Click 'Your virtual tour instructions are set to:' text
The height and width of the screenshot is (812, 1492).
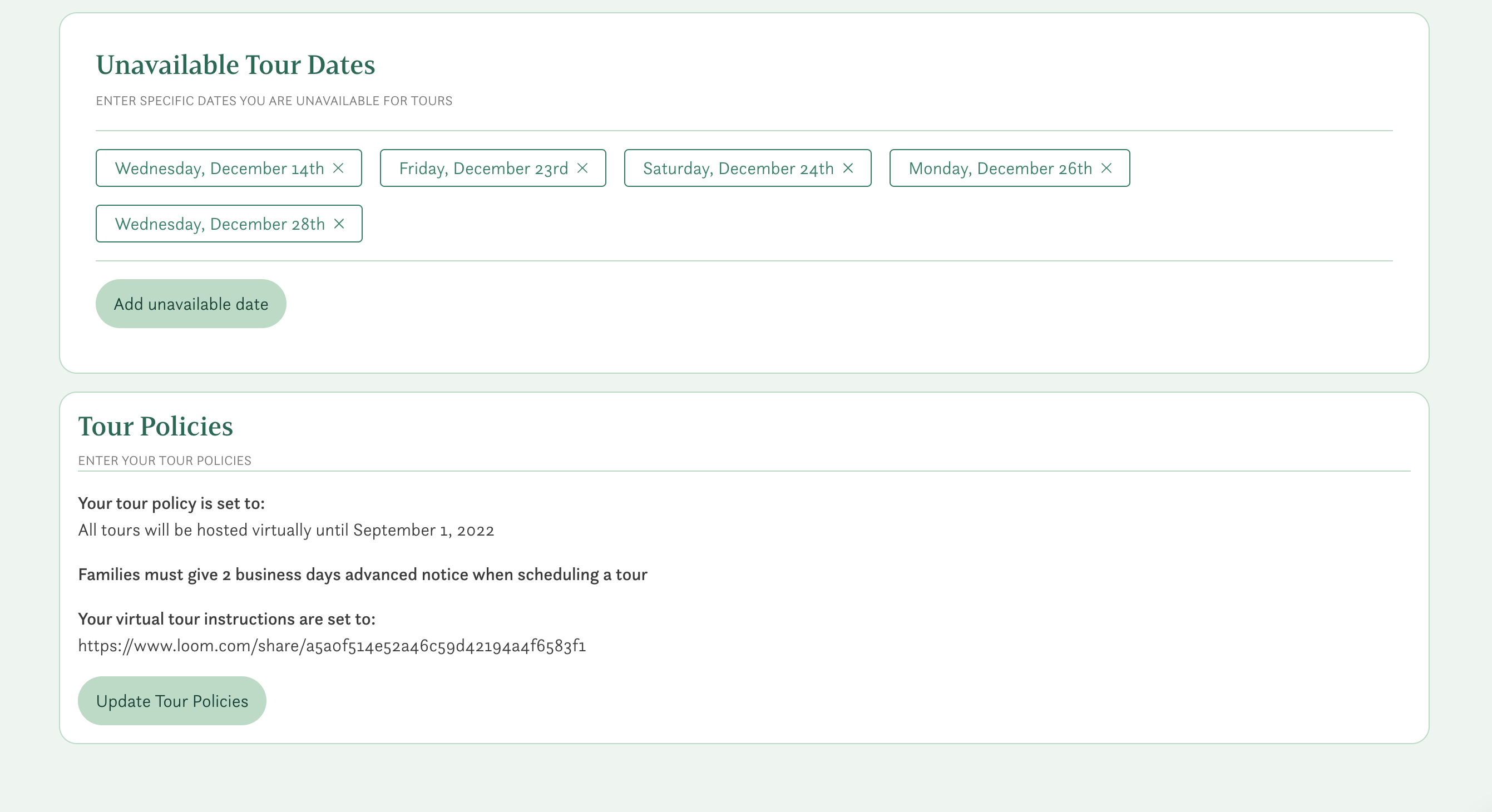pyautogui.click(x=226, y=618)
